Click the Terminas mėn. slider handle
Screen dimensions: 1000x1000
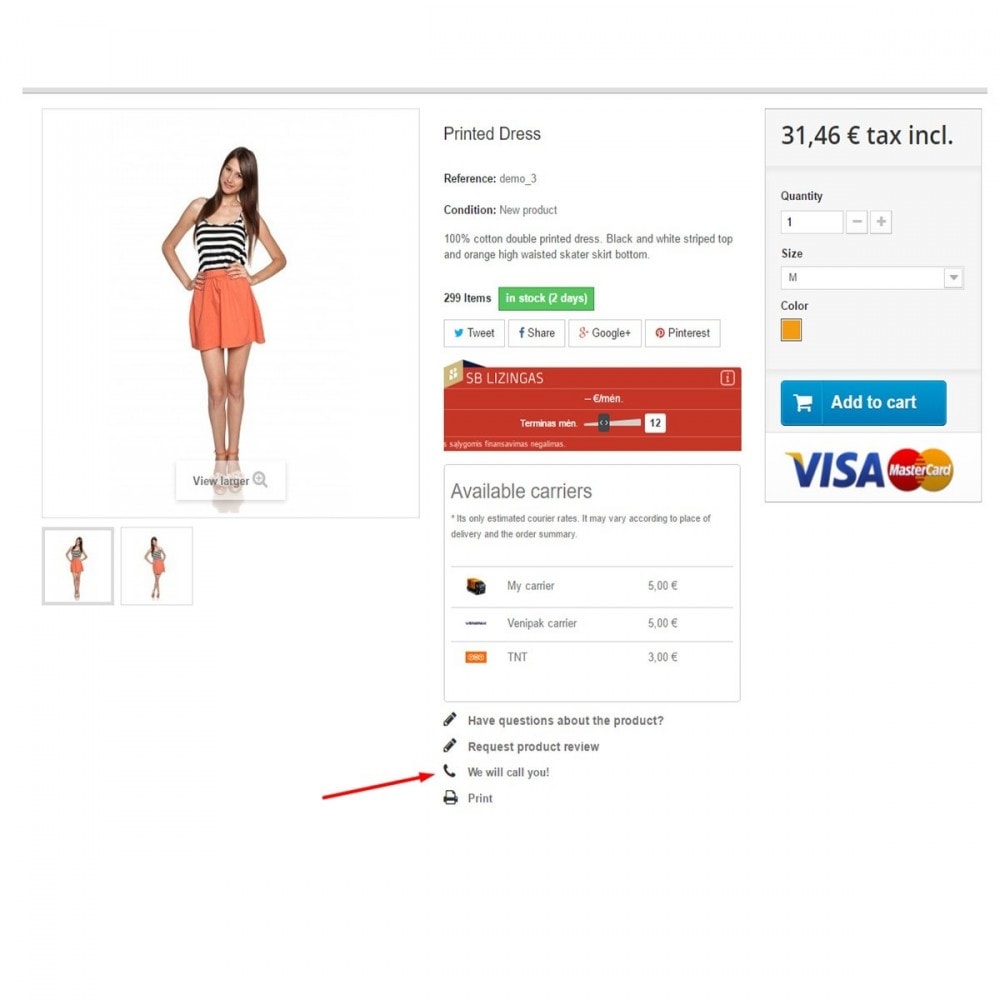pos(603,423)
